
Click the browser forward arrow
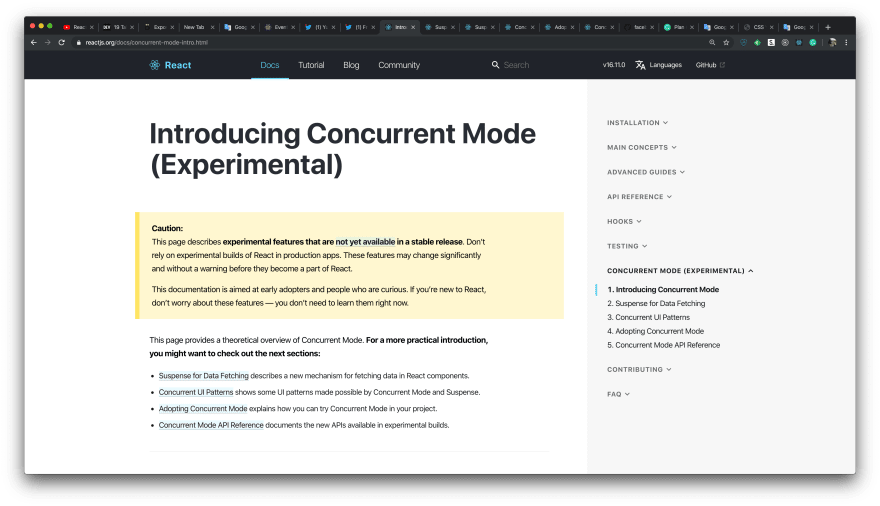48,43
